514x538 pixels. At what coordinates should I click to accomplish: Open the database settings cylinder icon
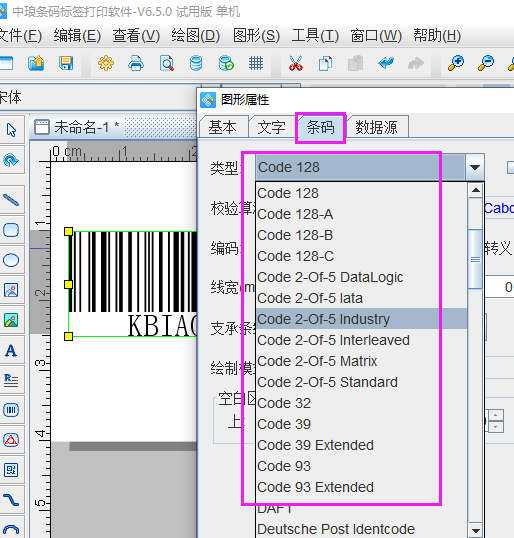click(x=196, y=63)
